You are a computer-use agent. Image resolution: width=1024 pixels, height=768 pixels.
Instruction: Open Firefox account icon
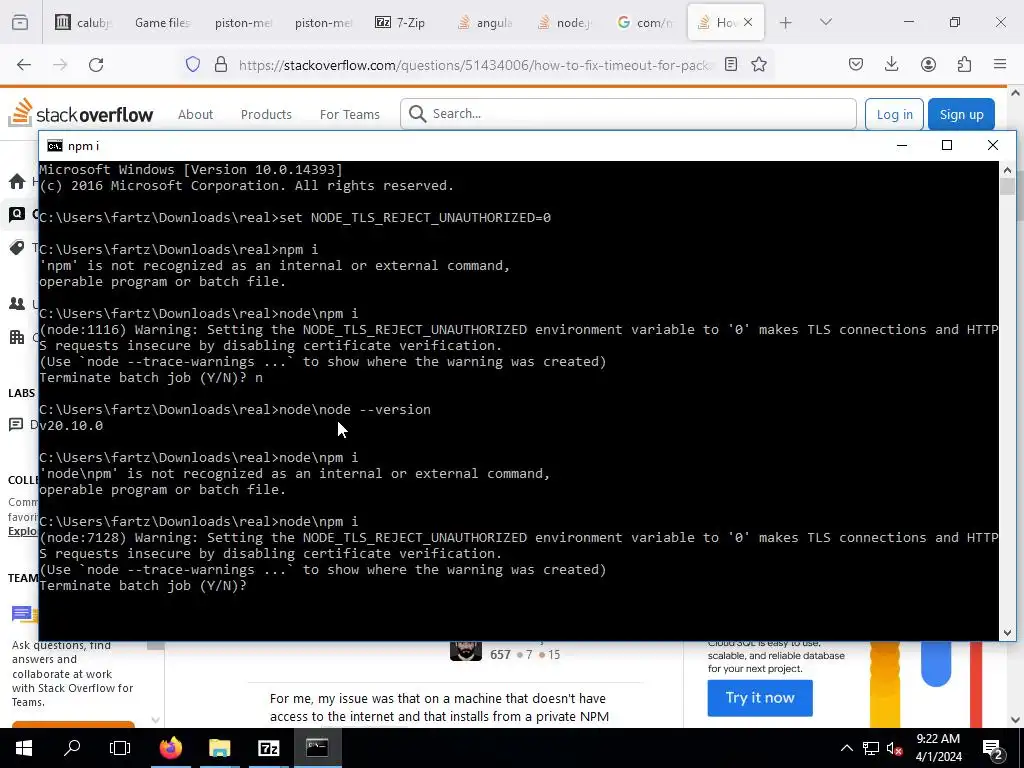click(928, 64)
